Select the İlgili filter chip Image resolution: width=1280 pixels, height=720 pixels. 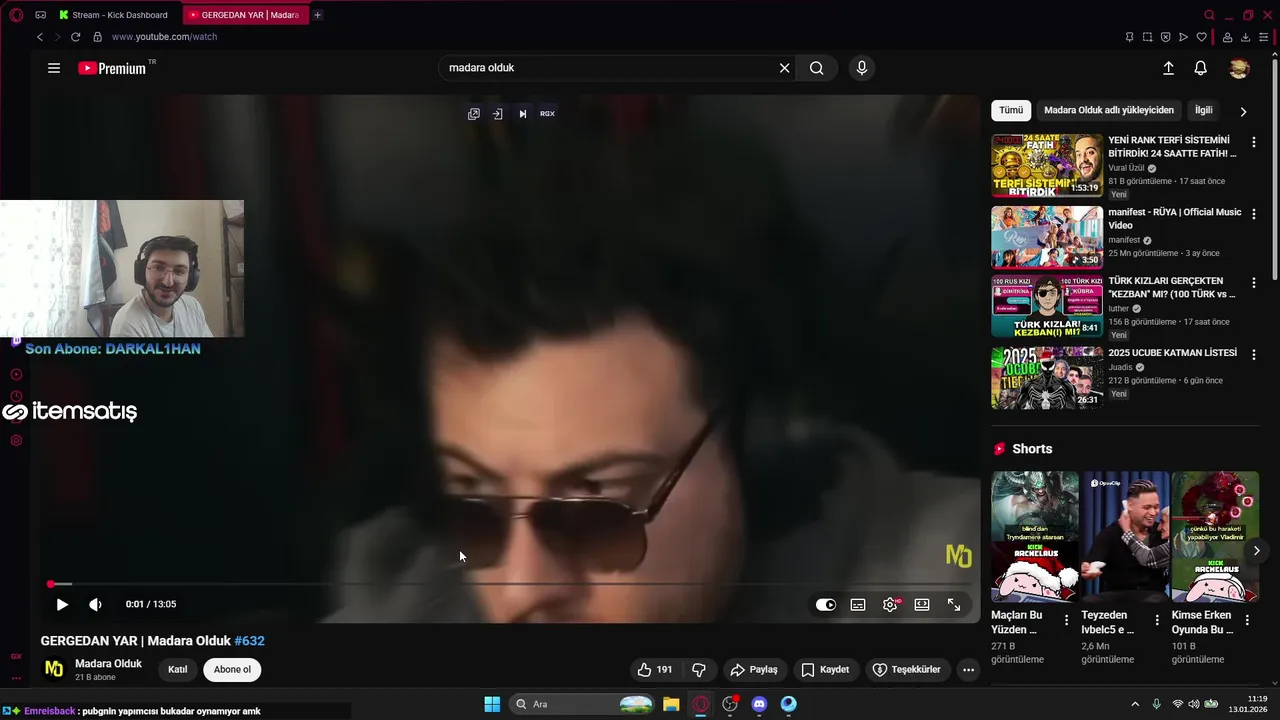click(1204, 110)
